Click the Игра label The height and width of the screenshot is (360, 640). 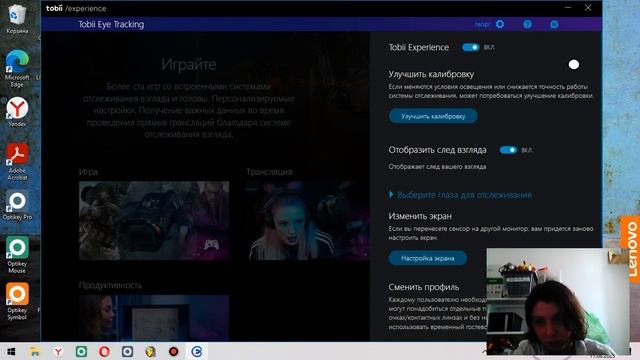click(88, 172)
